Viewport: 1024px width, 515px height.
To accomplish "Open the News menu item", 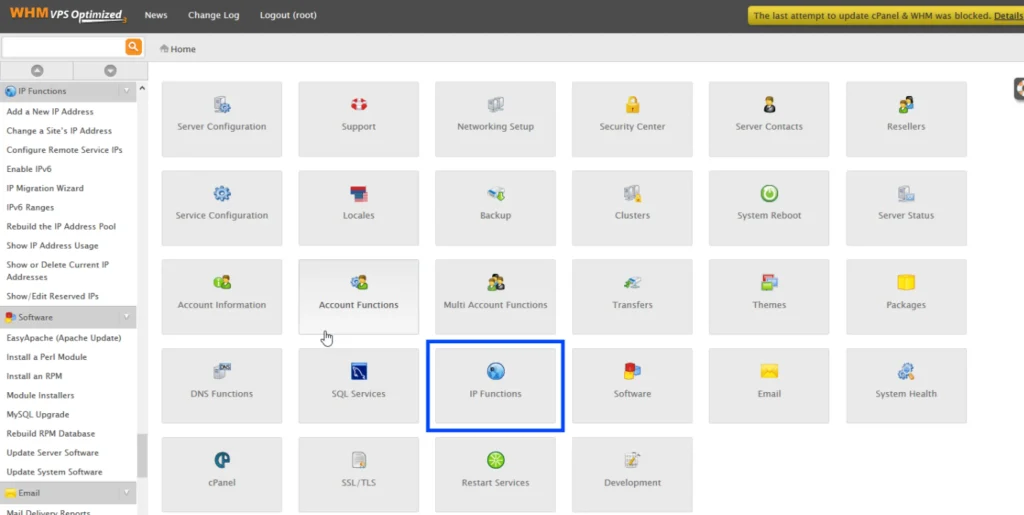I will (156, 15).
